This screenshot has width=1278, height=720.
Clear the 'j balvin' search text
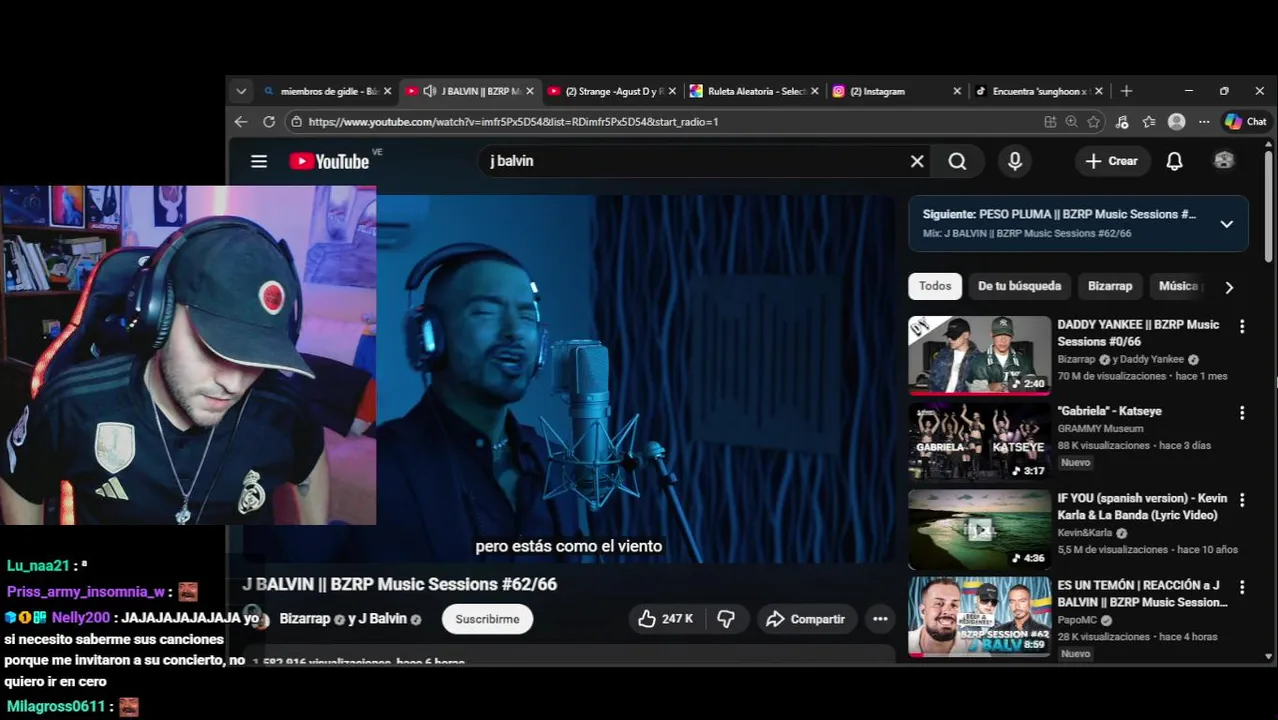[917, 161]
